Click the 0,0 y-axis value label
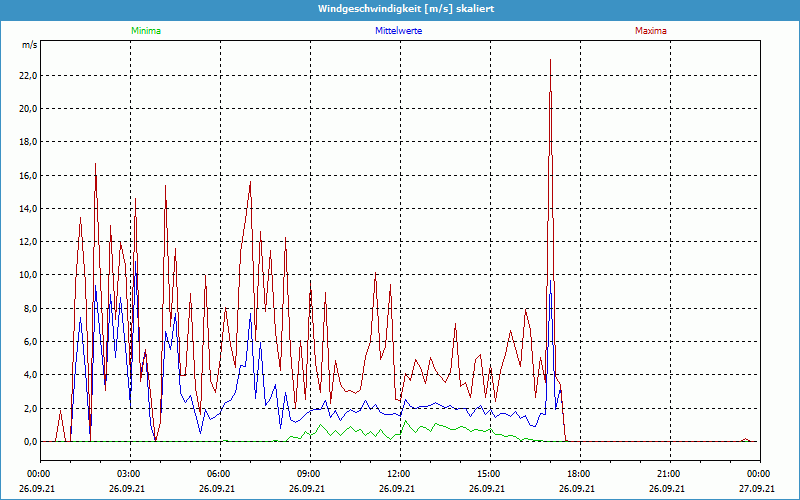 [30, 441]
